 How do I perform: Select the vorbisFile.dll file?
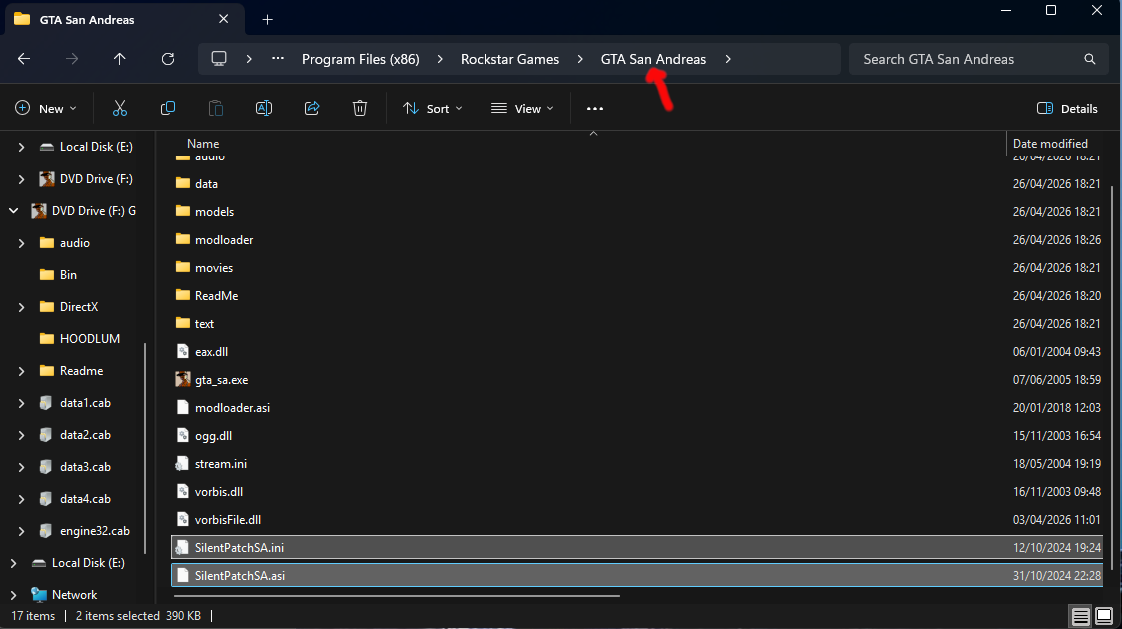pyautogui.click(x=637, y=520)
